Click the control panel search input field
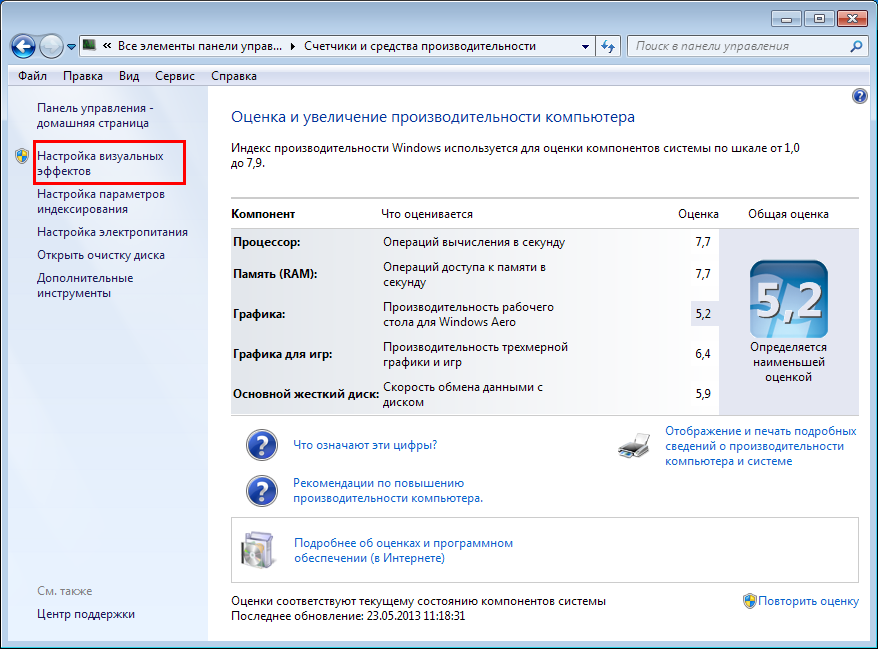 point(735,46)
